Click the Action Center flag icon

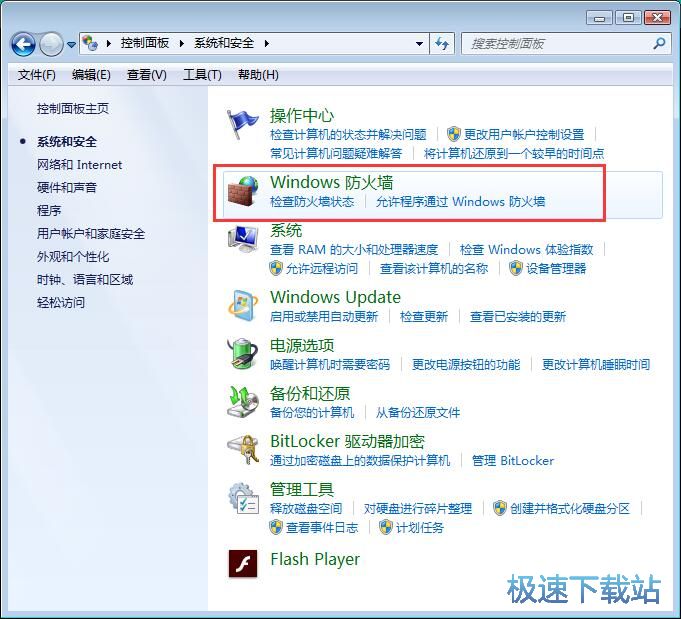(242, 124)
